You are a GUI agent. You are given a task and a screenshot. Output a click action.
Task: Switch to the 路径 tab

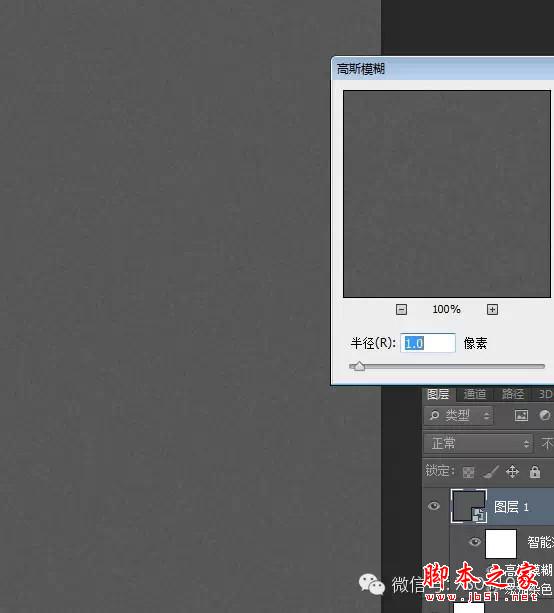tap(513, 394)
